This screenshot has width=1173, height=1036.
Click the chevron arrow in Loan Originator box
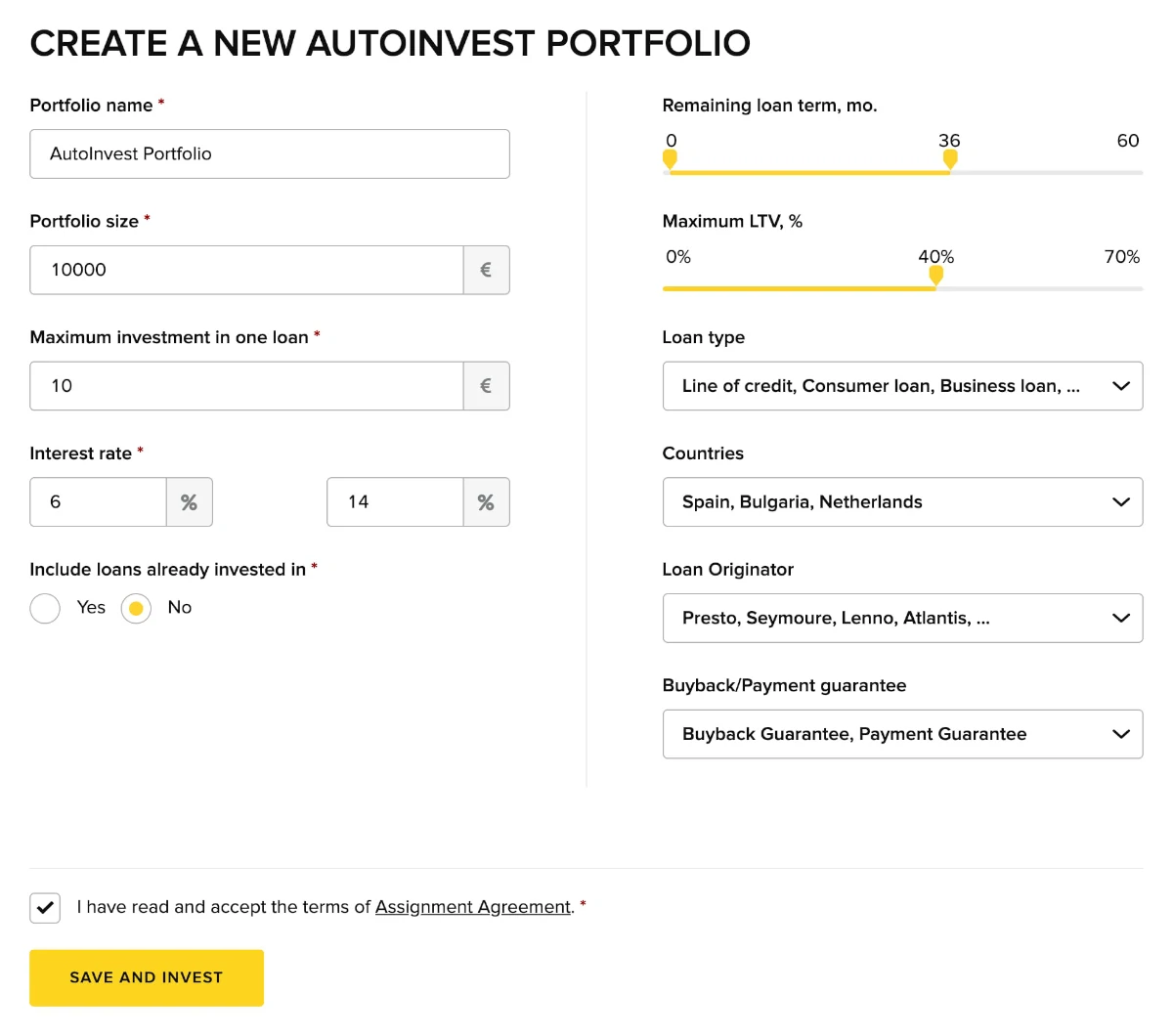[1121, 618]
